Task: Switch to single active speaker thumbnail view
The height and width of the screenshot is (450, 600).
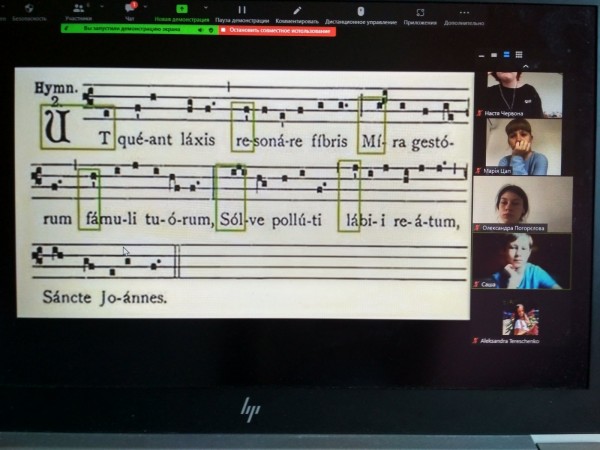Action: [x=494, y=55]
